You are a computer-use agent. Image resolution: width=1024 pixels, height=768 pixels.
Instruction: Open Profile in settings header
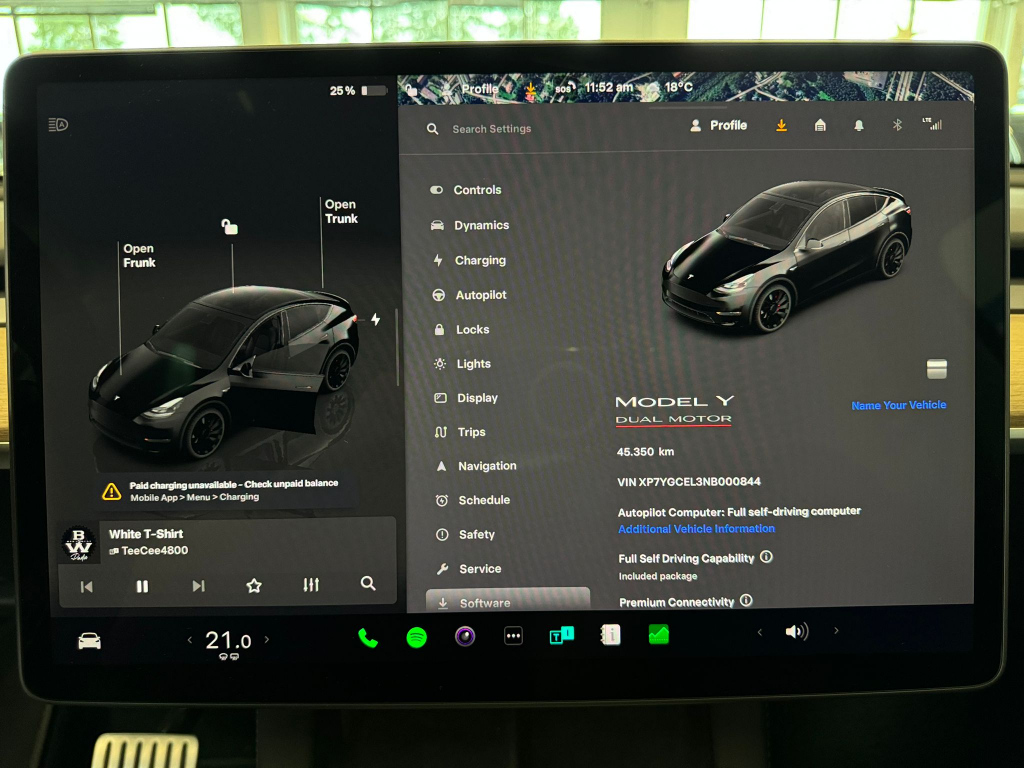point(718,125)
